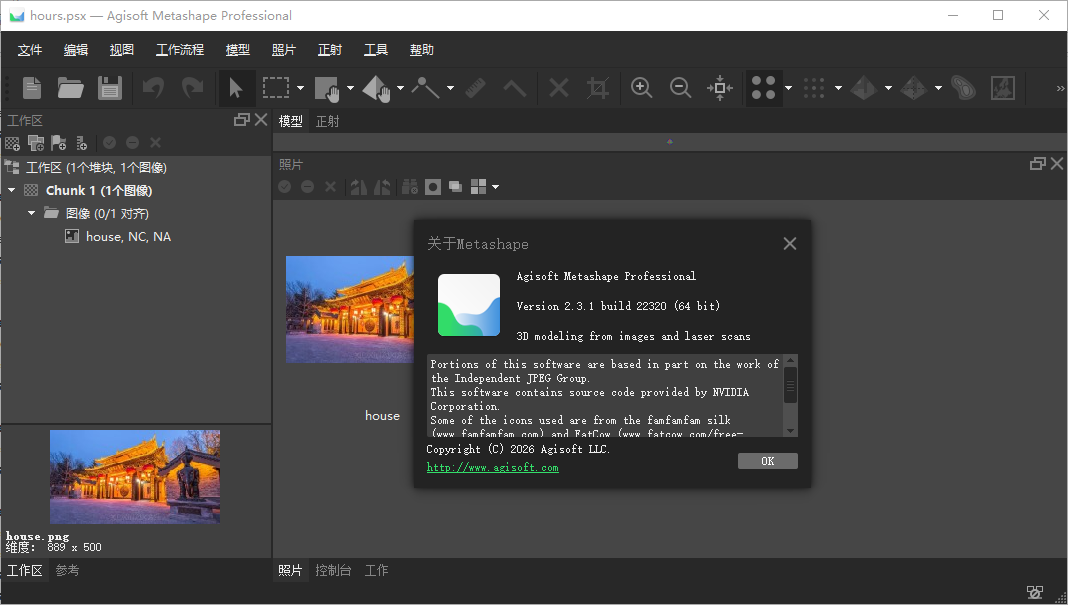Collapse the Chunk 1 tree node
The height and width of the screenshot is (605, 1068).
(x=12, y=190)
